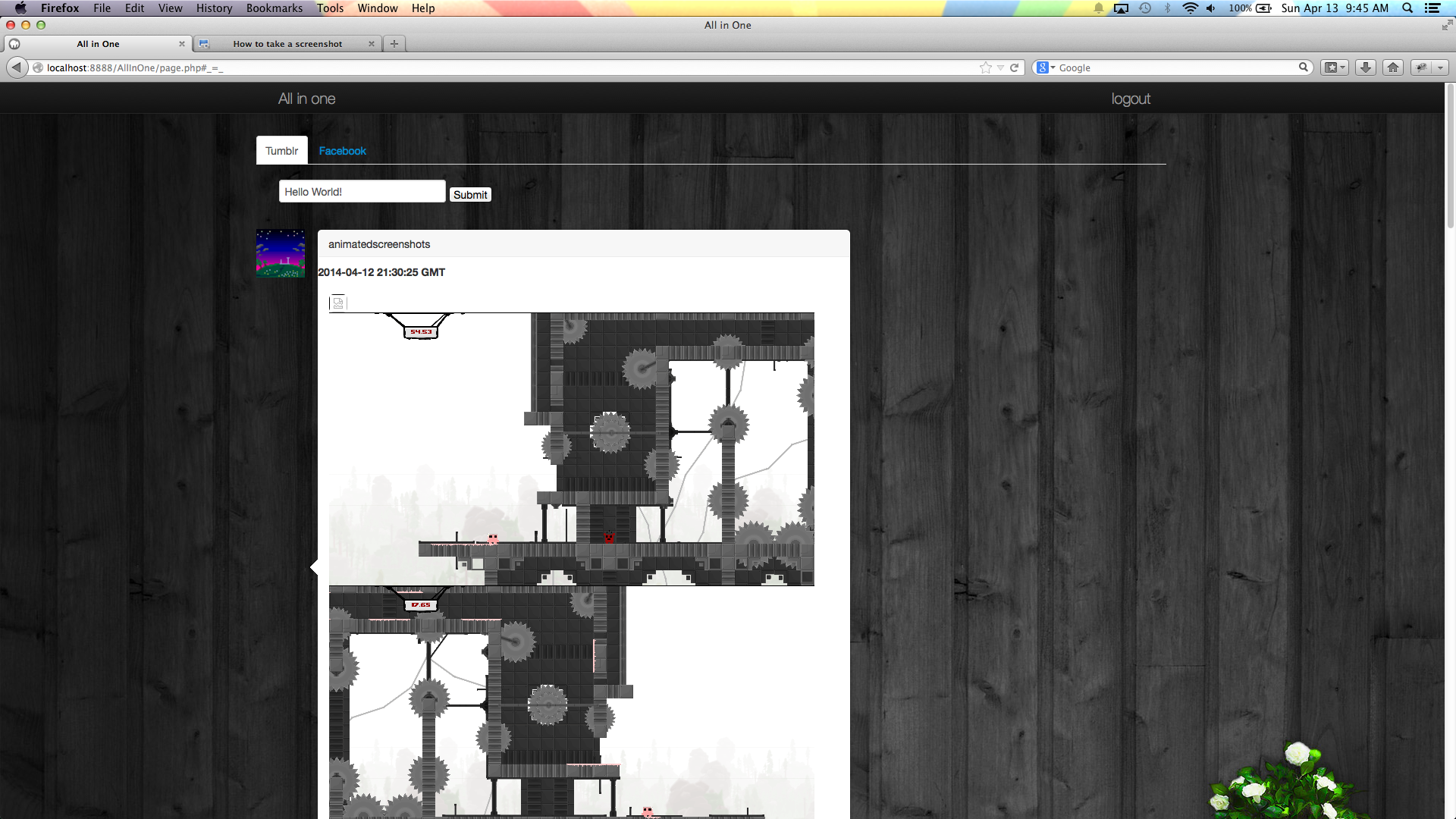1456x819 pixels.
Task: Open Spotlight search magnifier icon
Action: [1407, 8]
